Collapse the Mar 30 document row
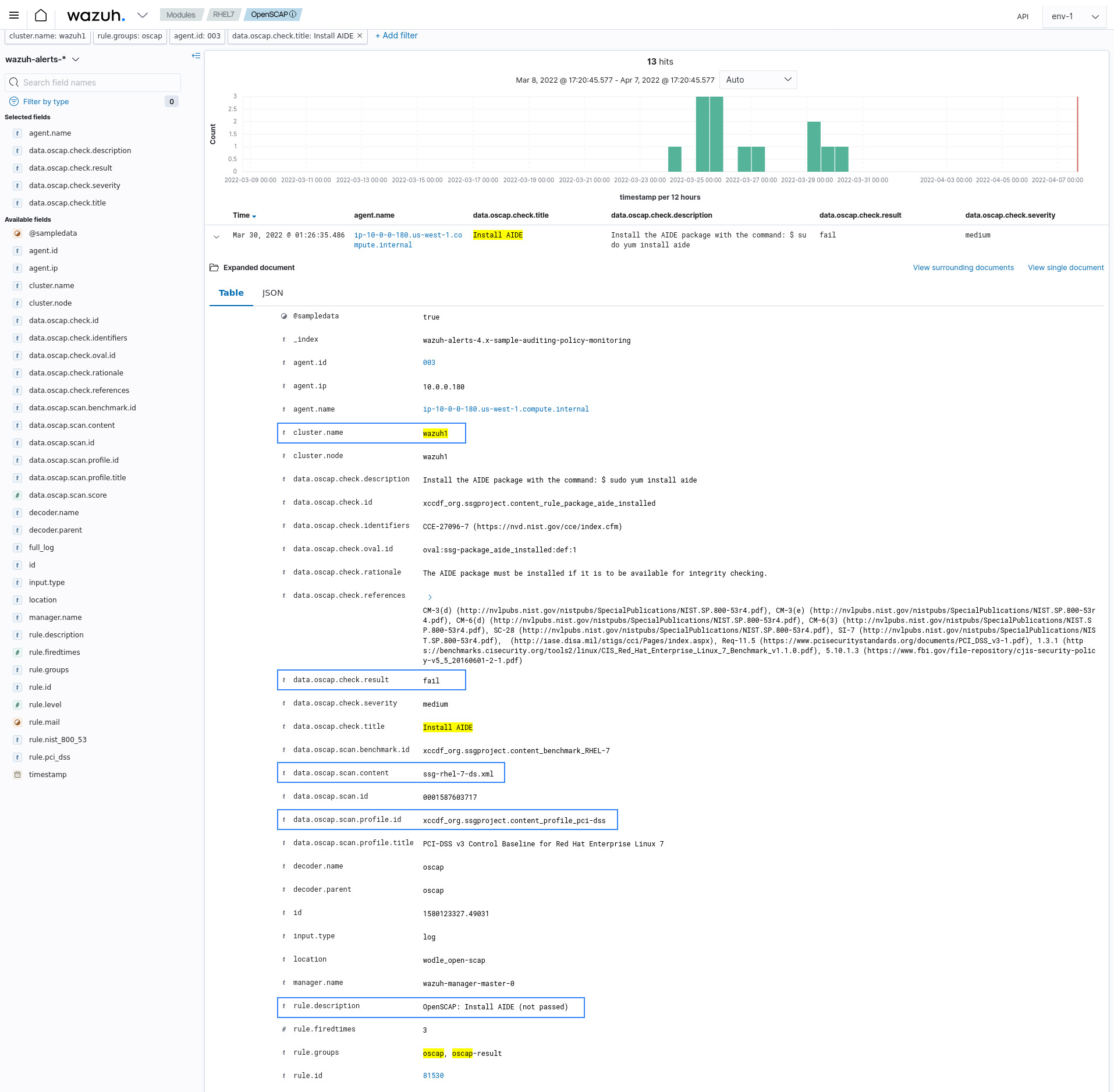Viewport: 1114px width, 1092px height. coord(217,236)
